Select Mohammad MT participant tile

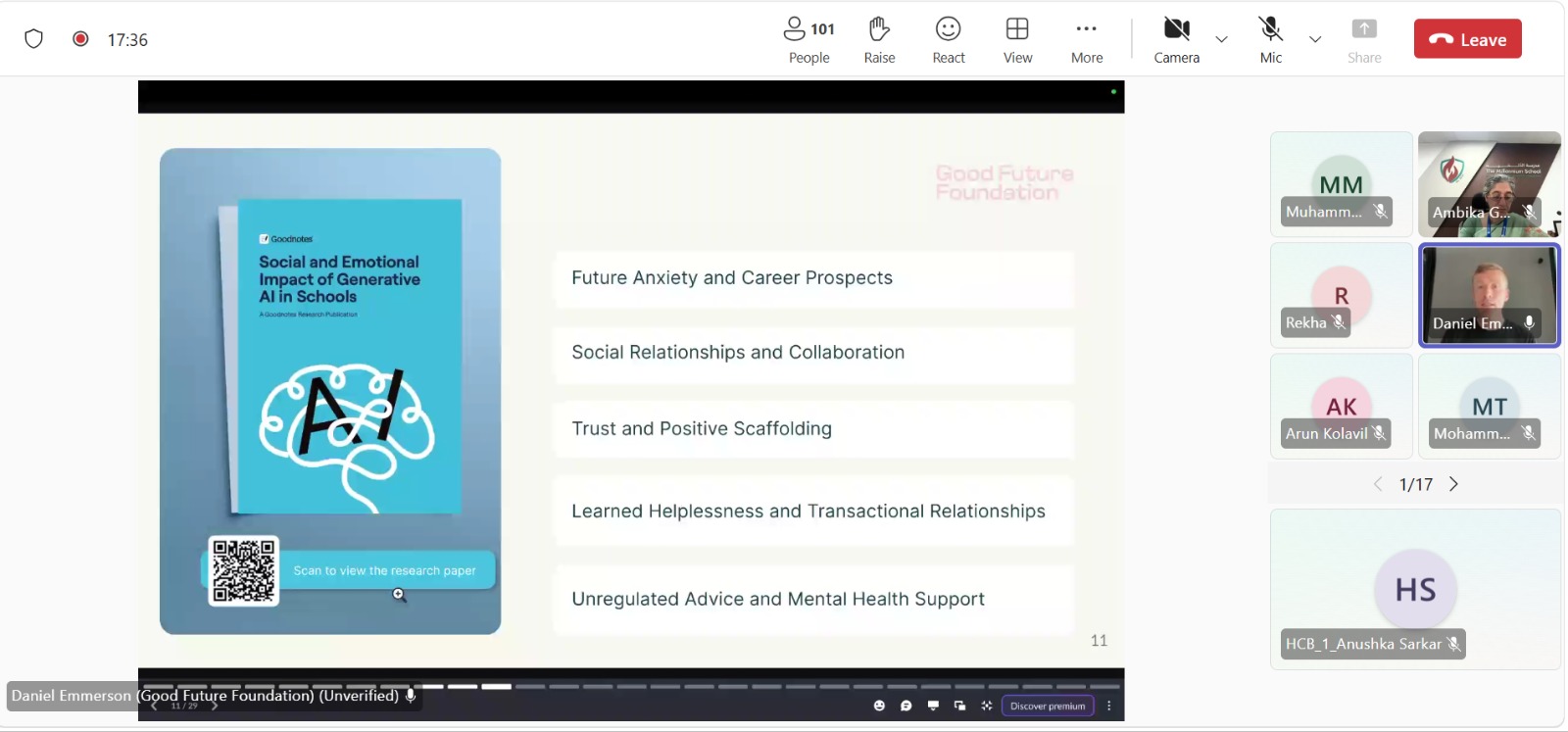[1489, 406]
